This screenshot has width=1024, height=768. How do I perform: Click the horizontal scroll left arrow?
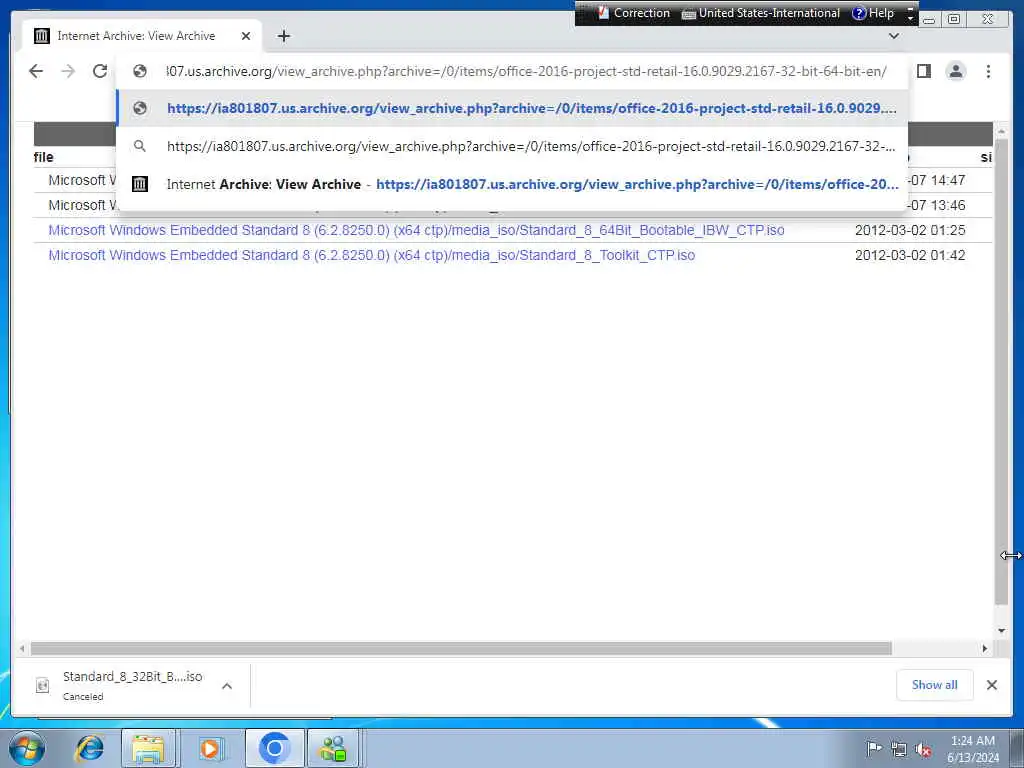coord(22,648)
